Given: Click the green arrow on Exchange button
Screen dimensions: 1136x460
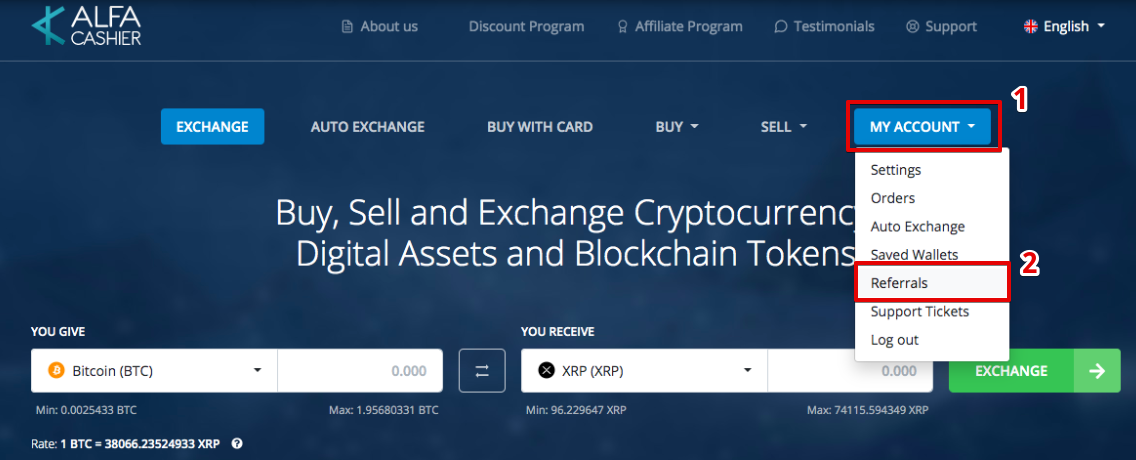Looking at the screenshot, I should tap(1097, 371).
